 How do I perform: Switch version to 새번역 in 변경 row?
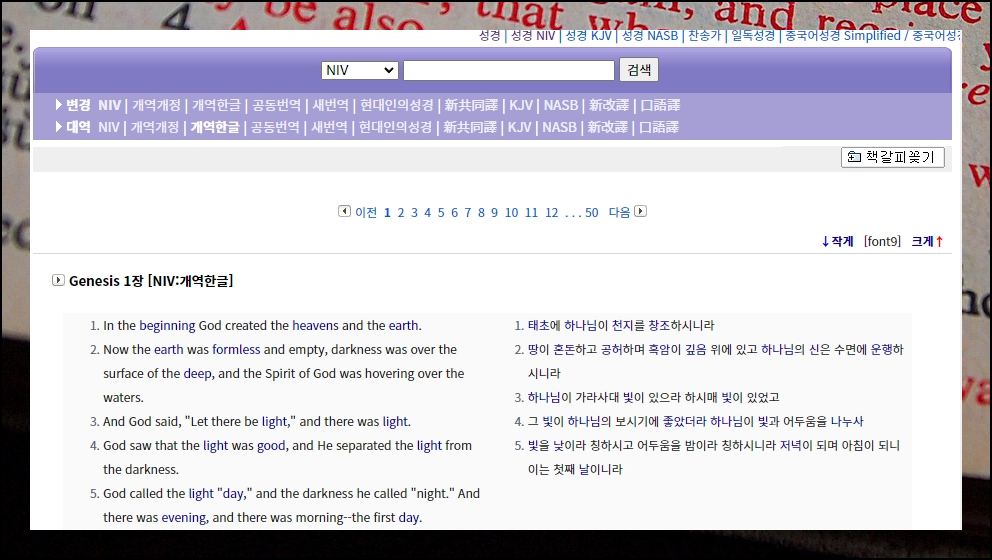(x=331, y=105)
